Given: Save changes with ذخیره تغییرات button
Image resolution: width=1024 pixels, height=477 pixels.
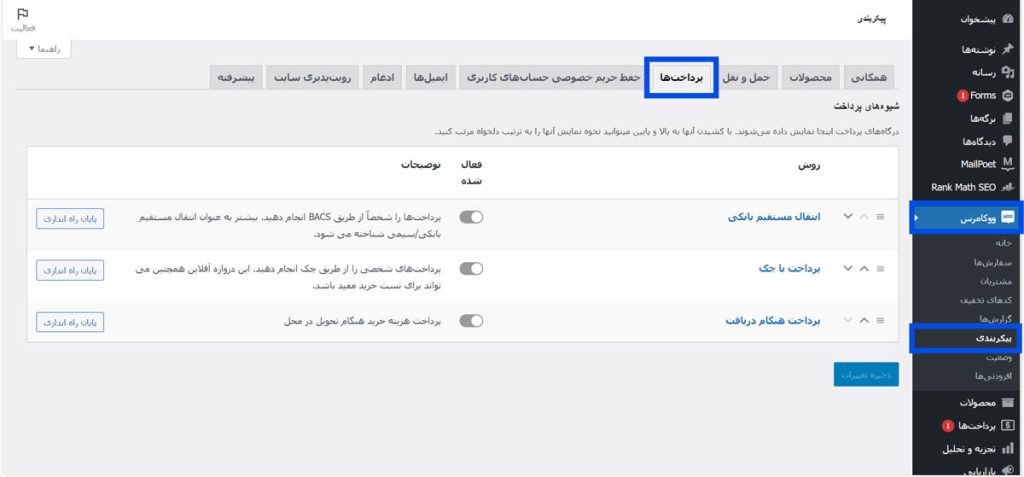Looking at the screenshot, I should tap(866, 374).
